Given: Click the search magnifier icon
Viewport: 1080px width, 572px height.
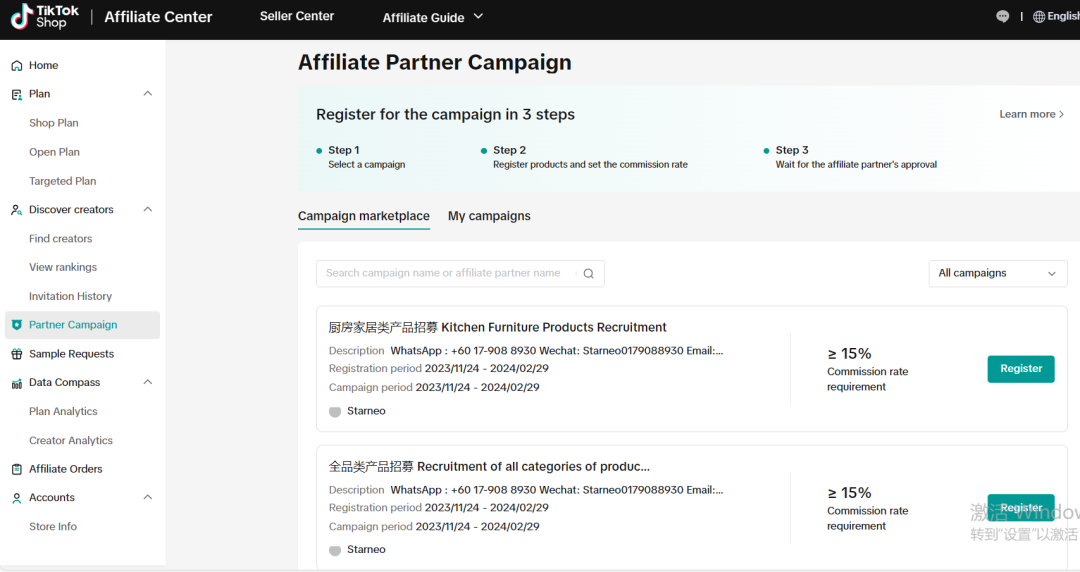Looking at the screenshot, I should click(589, 274).
